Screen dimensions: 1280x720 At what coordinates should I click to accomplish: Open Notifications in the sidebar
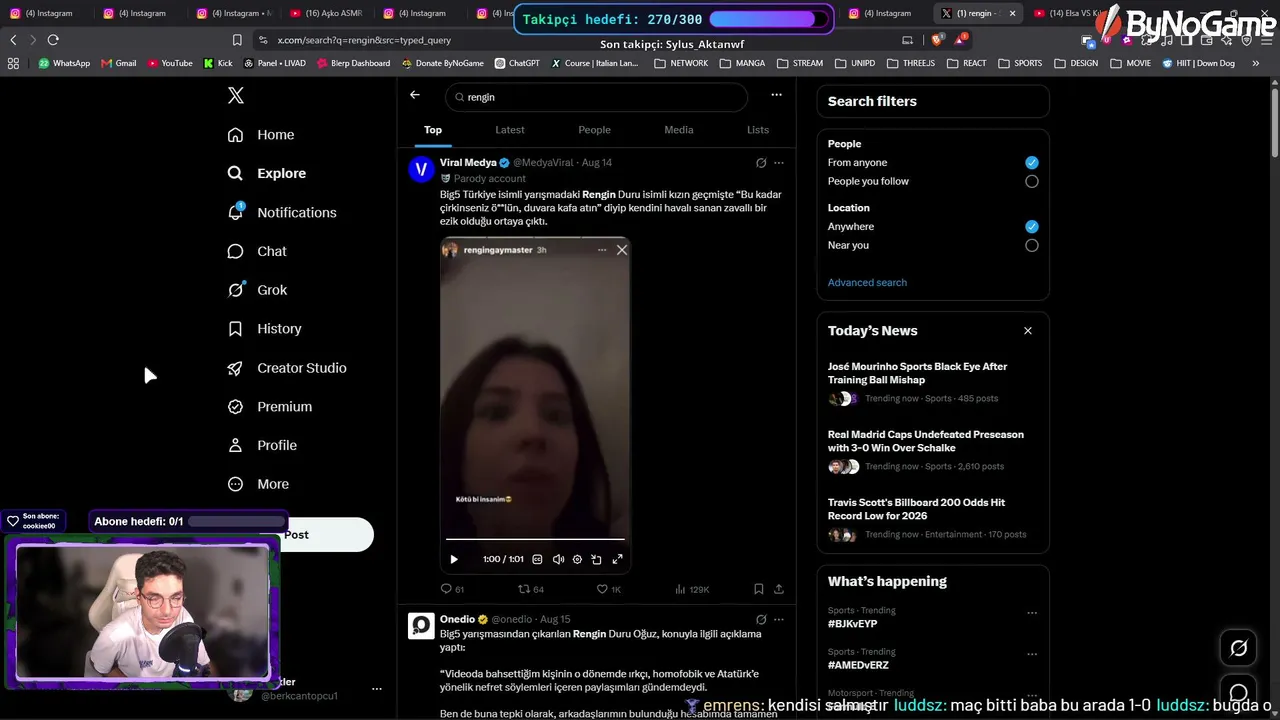point(282,212)
